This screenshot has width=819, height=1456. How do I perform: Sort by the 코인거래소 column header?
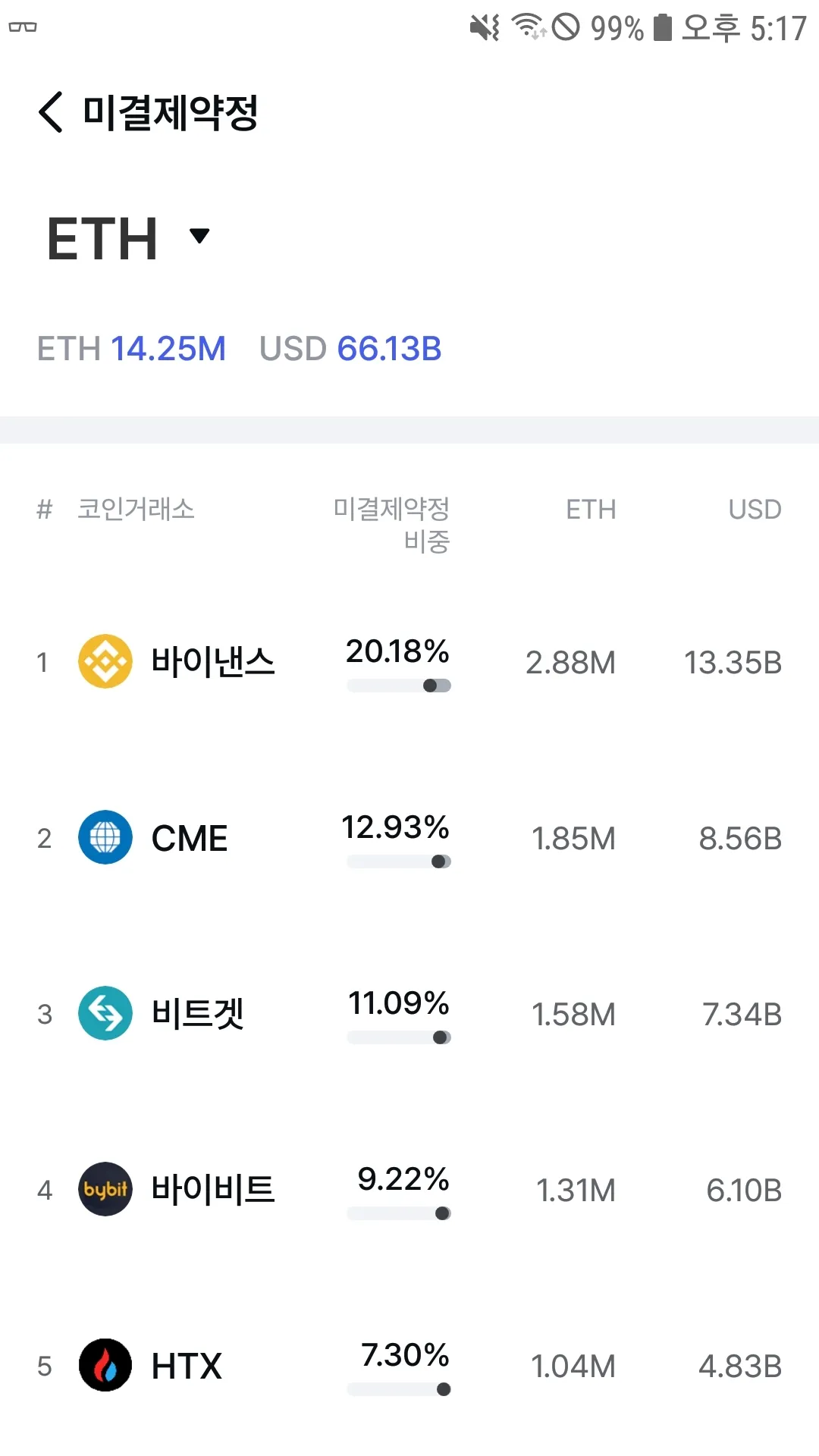(x=136, y=509)
